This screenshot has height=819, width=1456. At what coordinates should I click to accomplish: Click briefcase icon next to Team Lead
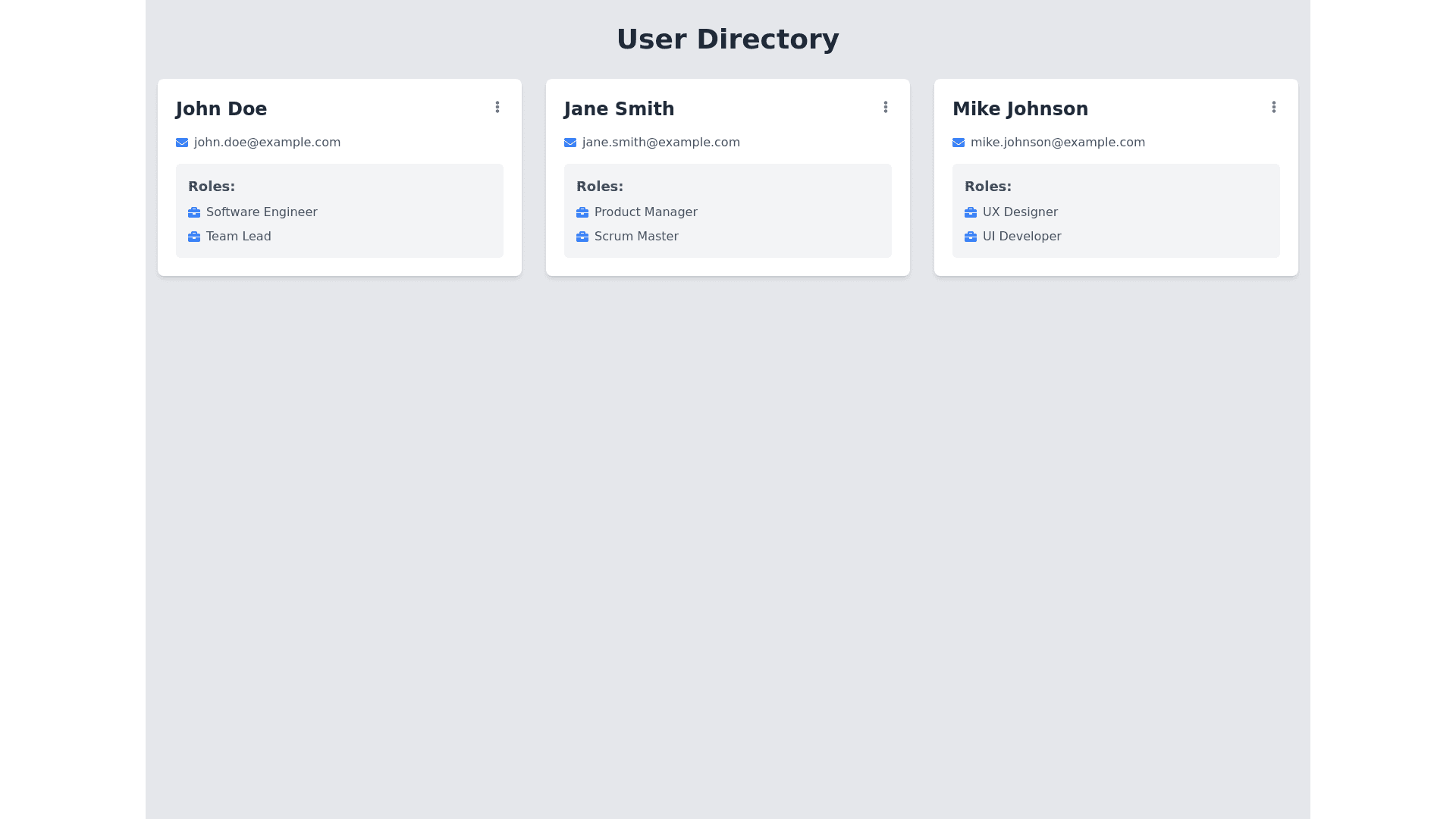[194, 237]
